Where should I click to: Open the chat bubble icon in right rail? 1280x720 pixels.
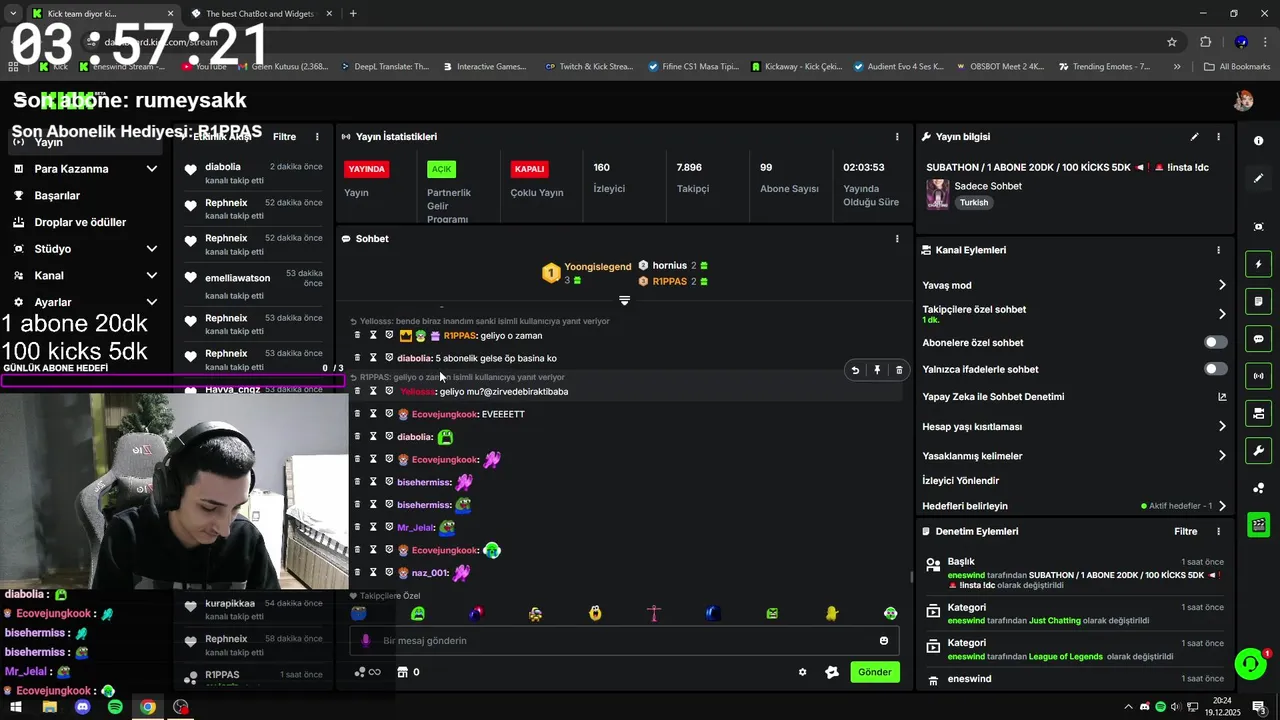click(x=1259, y=339)
